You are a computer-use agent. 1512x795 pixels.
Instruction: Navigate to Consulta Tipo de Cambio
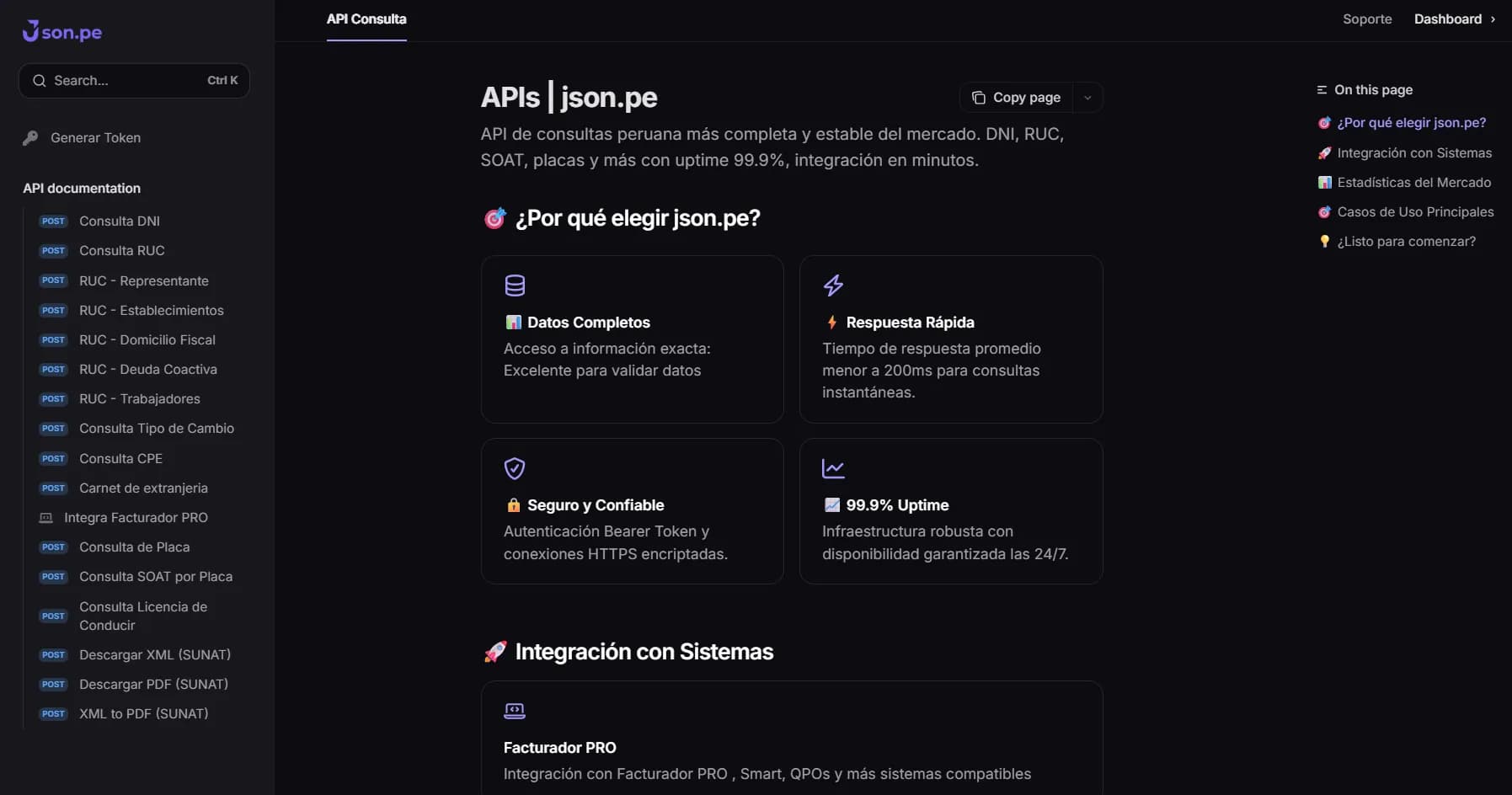[156, 429]
